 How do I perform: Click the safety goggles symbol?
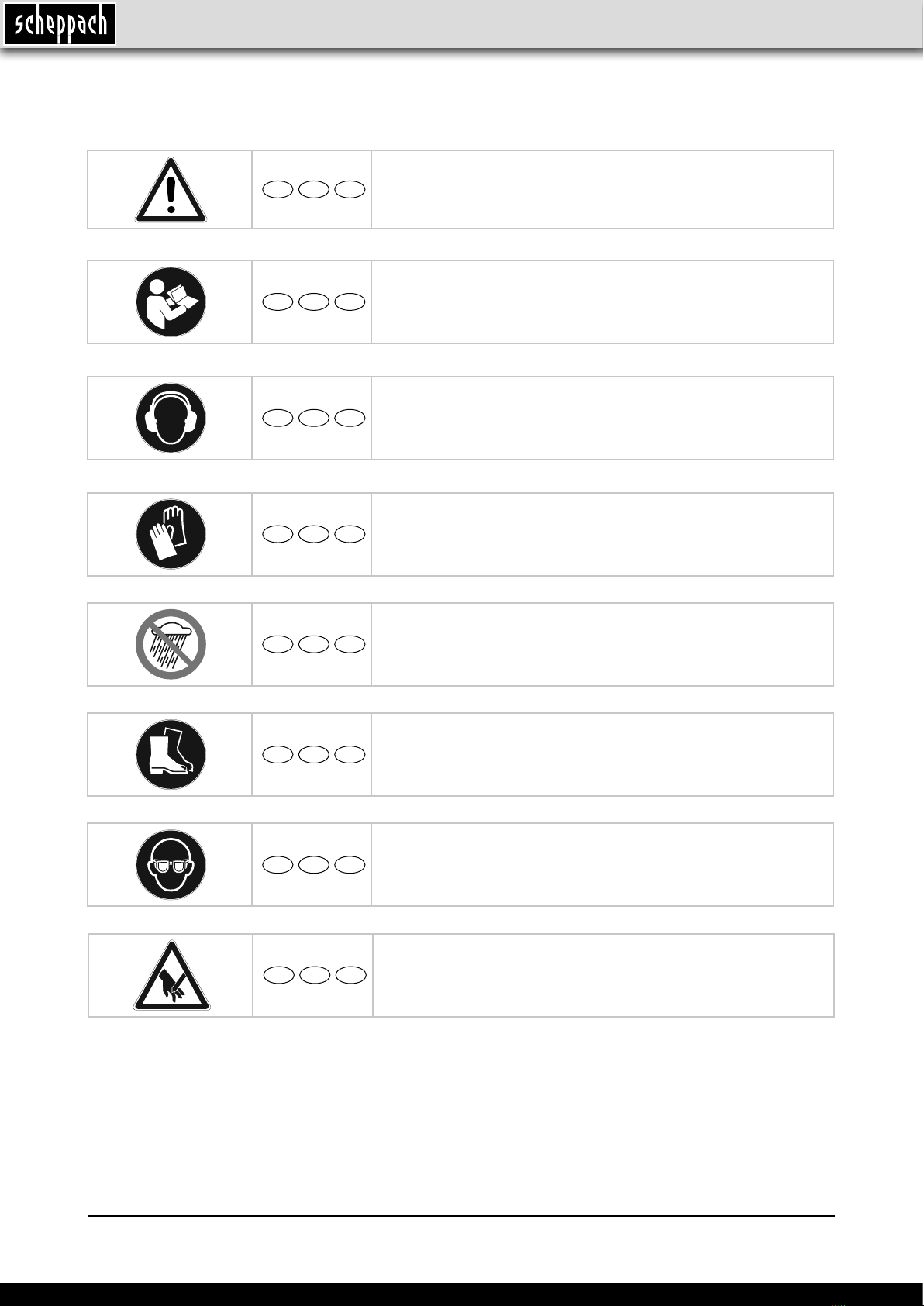click(171, 864)
